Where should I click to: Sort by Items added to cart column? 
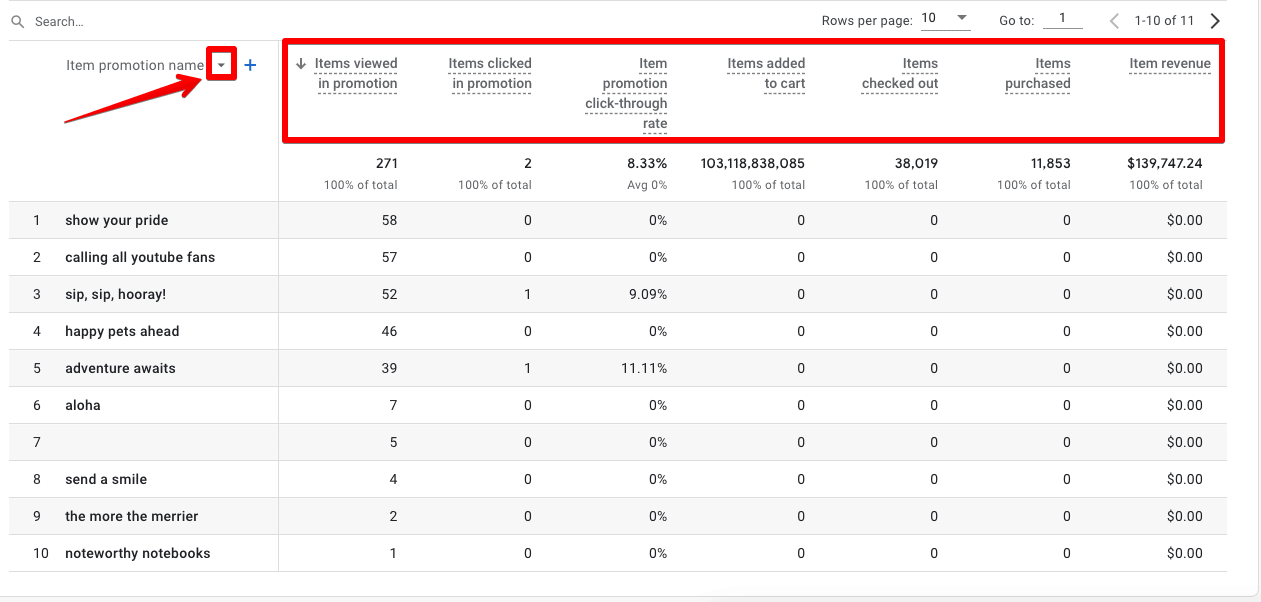tap(766, 73)
